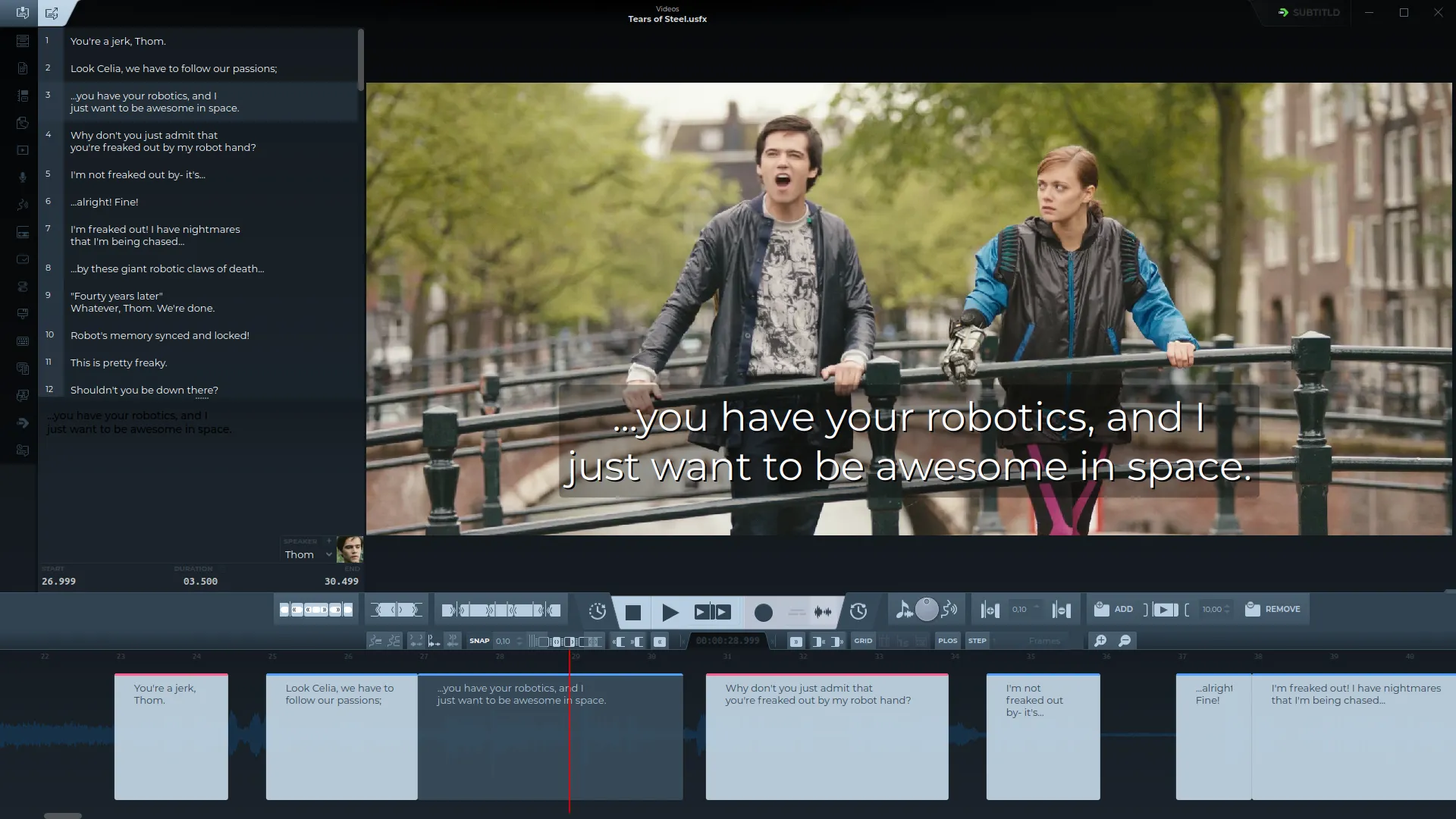The image size is (1456, 819).
Task: Click timeline block 'Look Celia, we have to follow'
Action: [341, 736]
